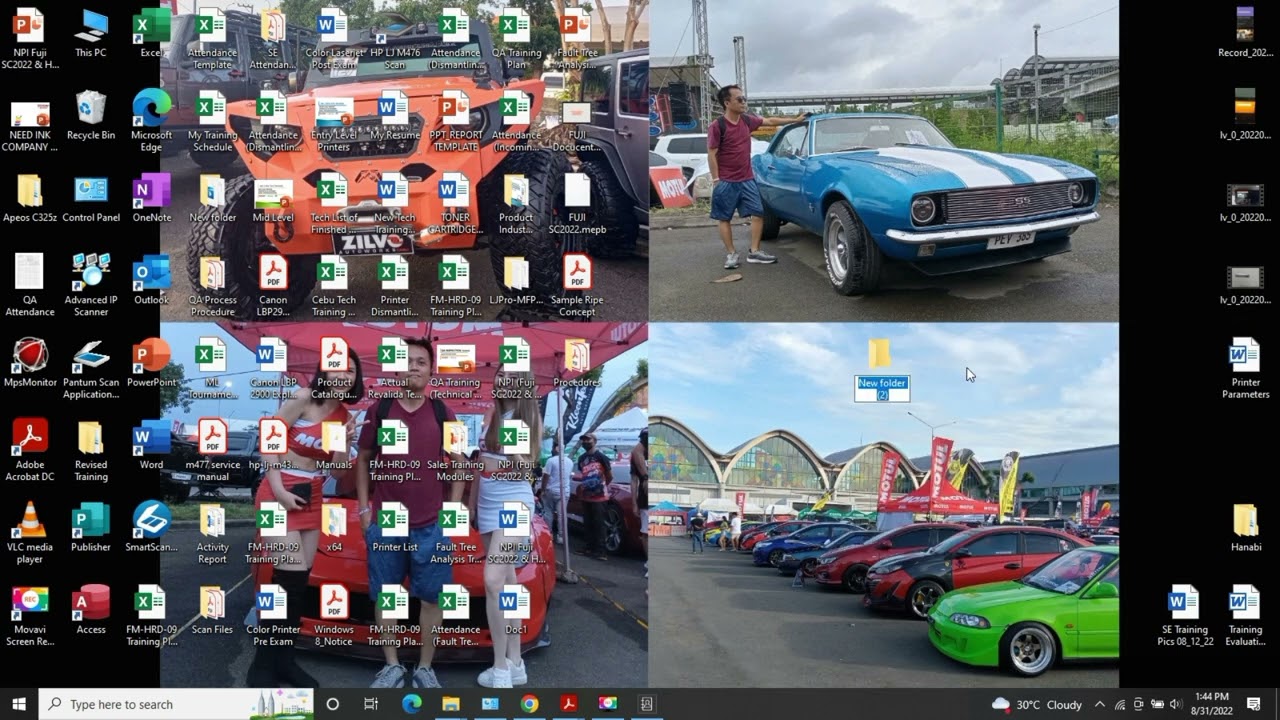1280x720 pixels.
Task: Select the QA Attendance document
Action: point(30,286)
